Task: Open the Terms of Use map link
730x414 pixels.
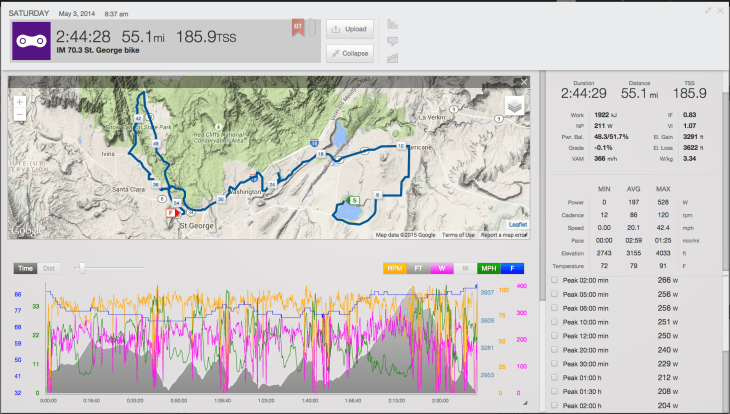Action: (x=458, y=235)
